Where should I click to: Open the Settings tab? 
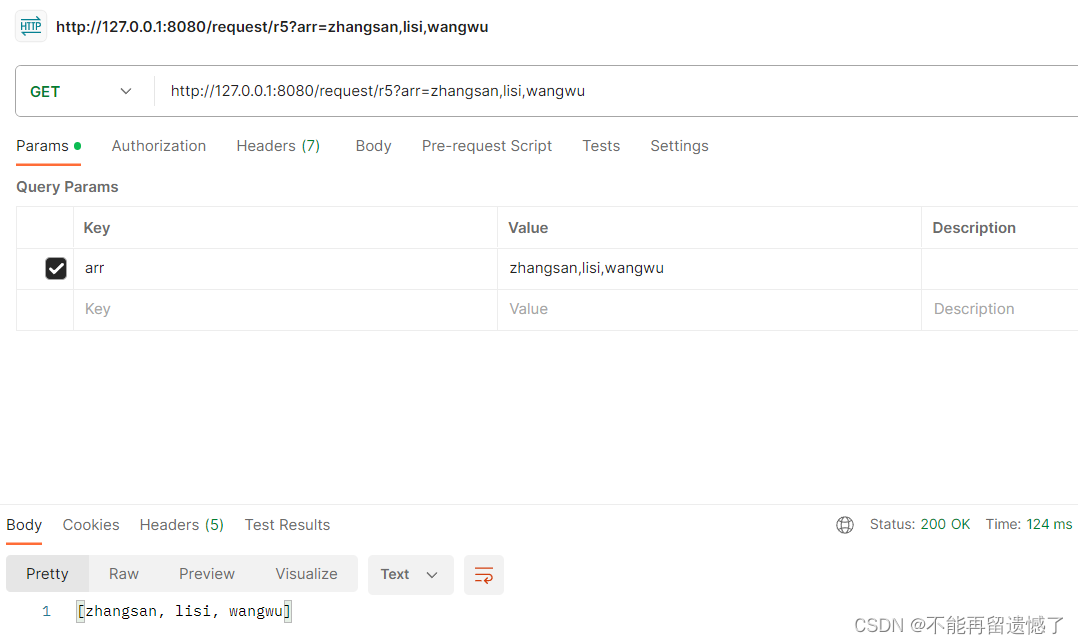click(679, 146)
